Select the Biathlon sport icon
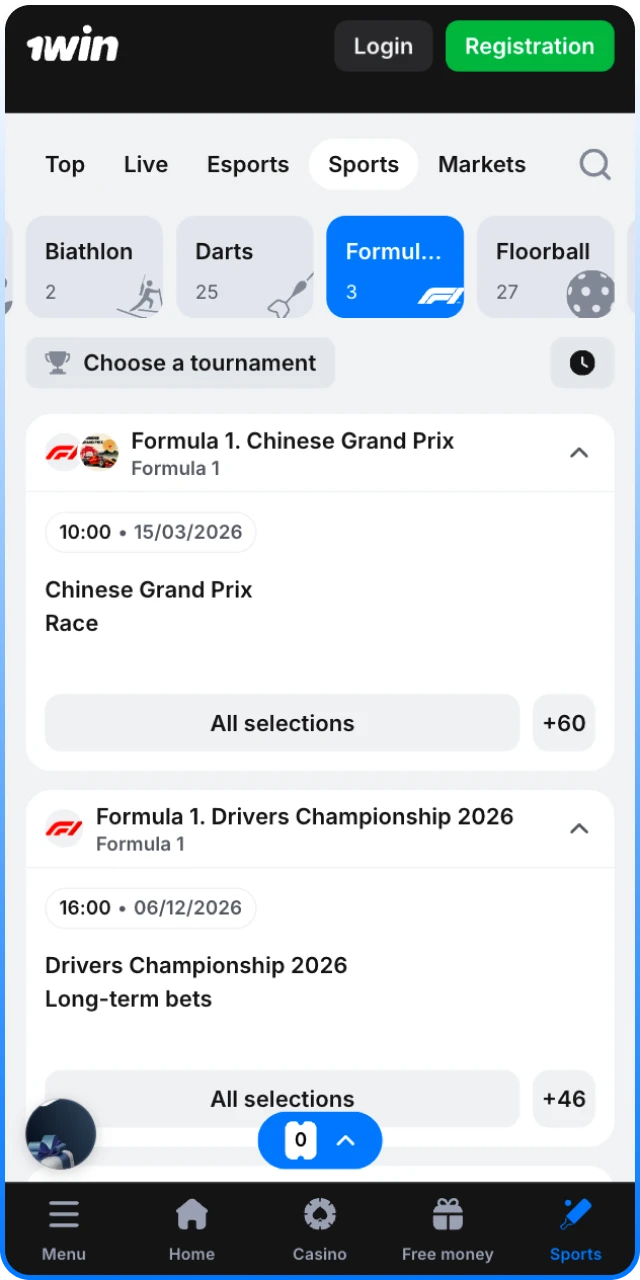This screenshot has height=1280, width=640. 140,292
